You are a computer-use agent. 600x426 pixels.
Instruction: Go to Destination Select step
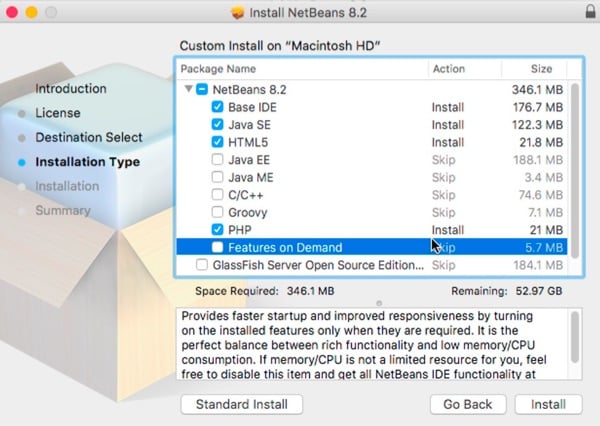point(89,137)
